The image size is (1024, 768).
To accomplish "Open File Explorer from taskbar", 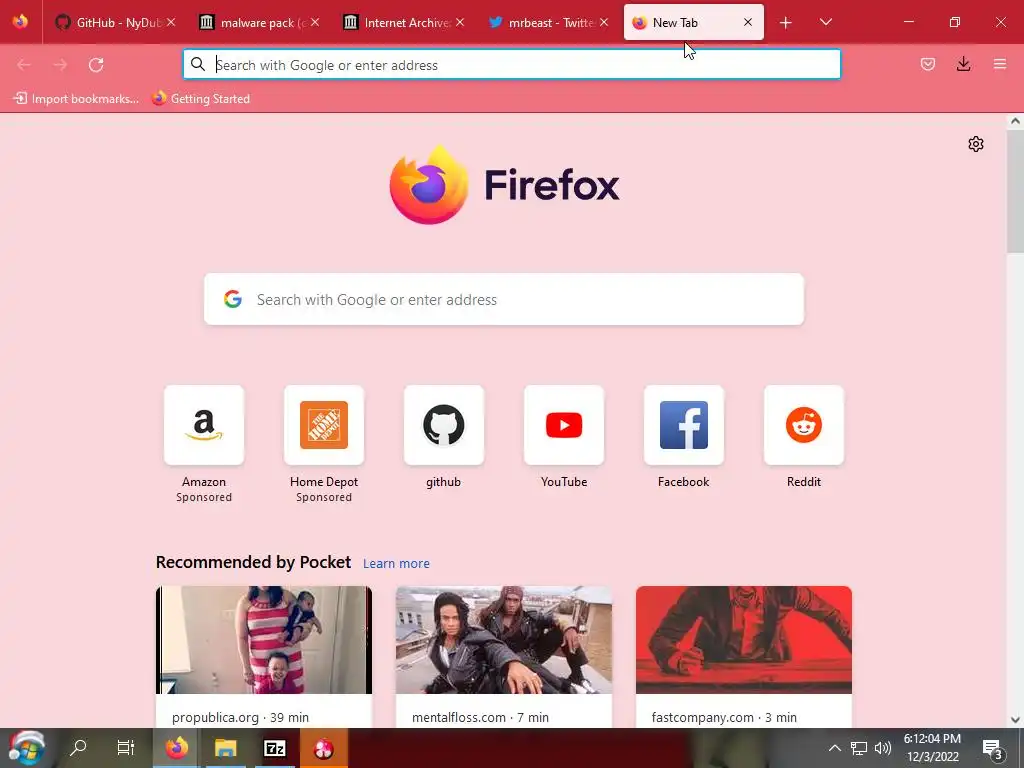I will (226, 748).
